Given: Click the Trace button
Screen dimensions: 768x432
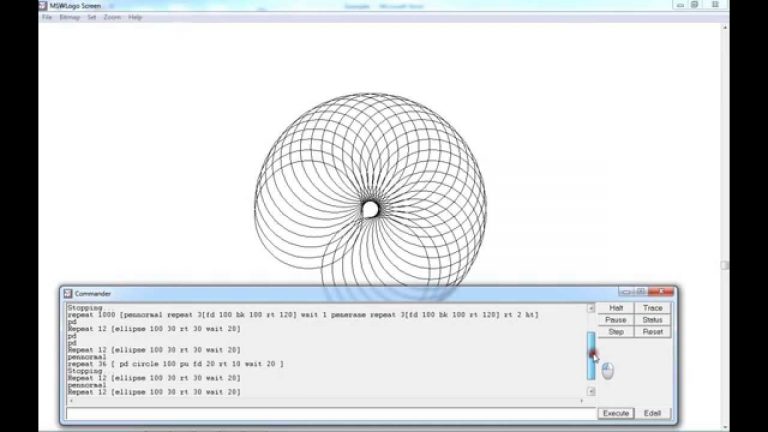Looking at the screenshot, I should [x=652, y=308].
